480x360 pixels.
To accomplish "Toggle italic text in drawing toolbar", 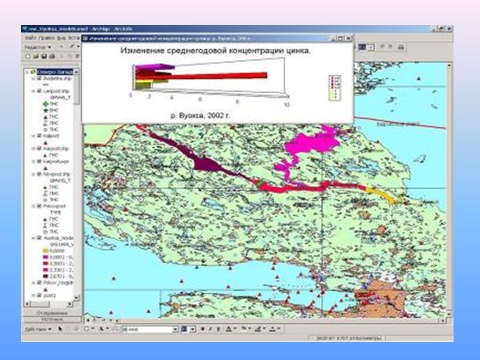I will click(210, 329).
